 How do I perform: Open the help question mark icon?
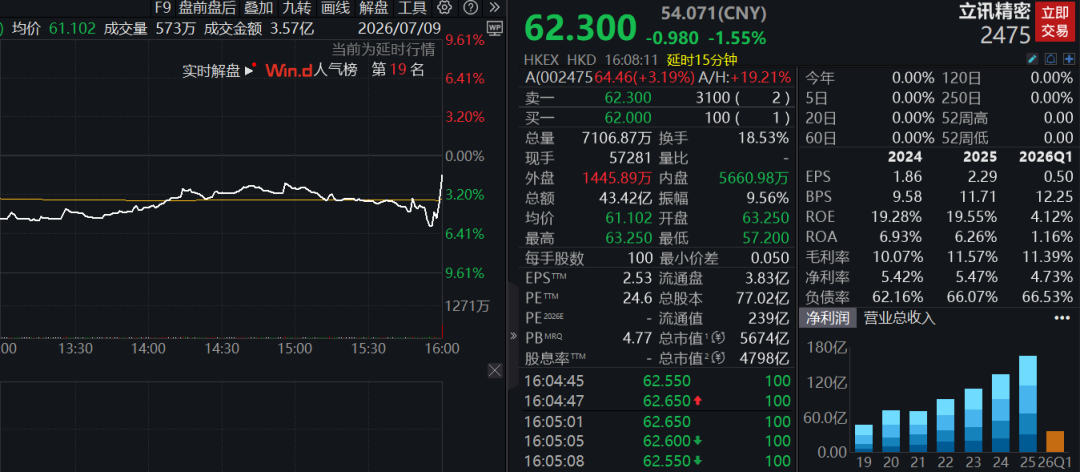(470, 8)
